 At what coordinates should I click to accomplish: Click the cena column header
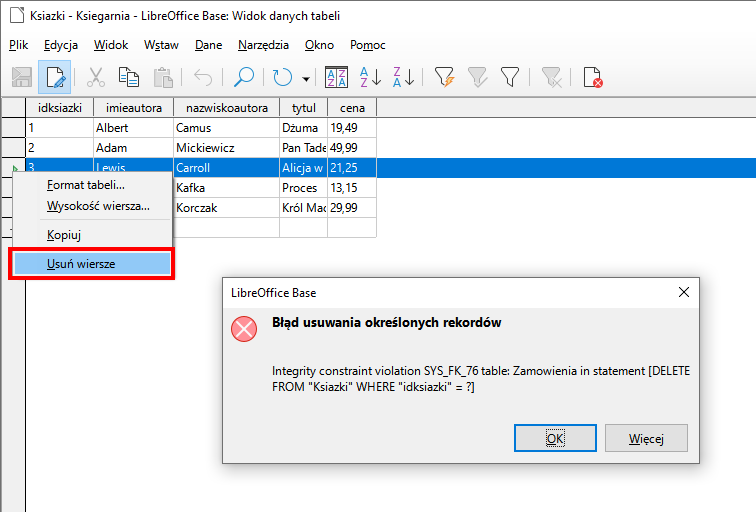point(352,108)
